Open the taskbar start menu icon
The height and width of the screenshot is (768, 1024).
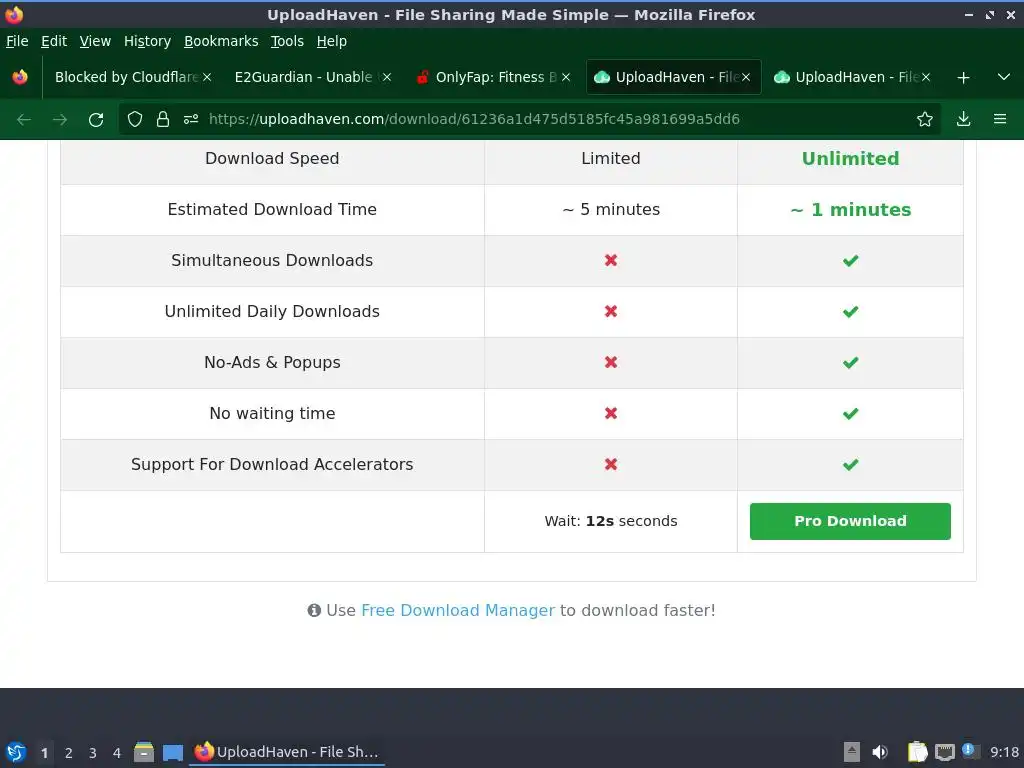(16, 752)
